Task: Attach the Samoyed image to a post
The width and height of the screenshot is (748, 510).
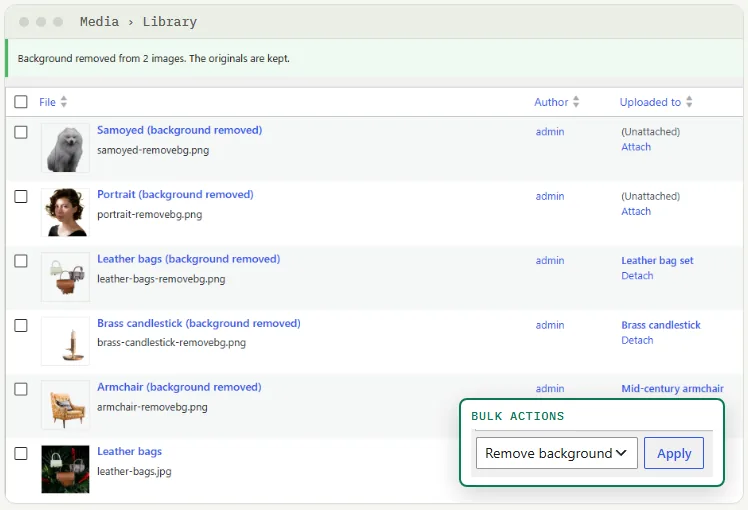Action: pyautogui.click(x=636, y=147)
